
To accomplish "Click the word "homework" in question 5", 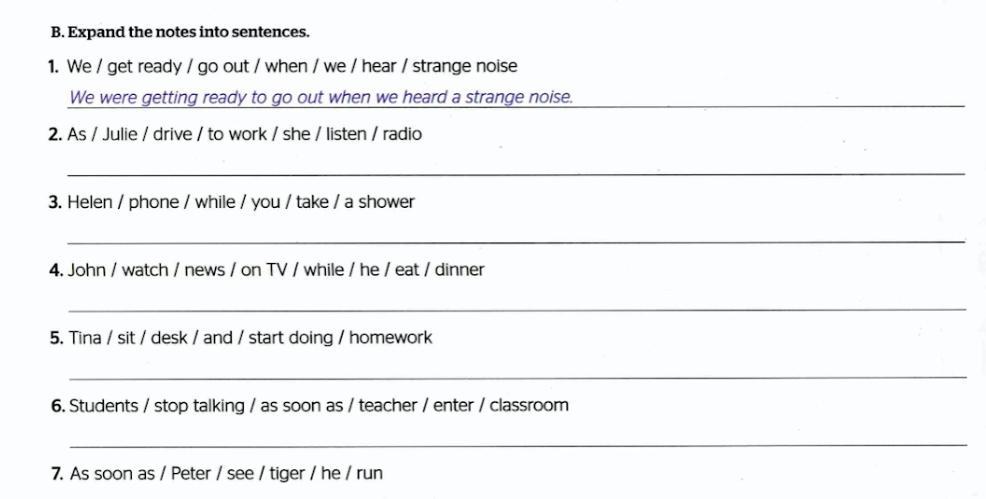I will (x=390, y=338).
